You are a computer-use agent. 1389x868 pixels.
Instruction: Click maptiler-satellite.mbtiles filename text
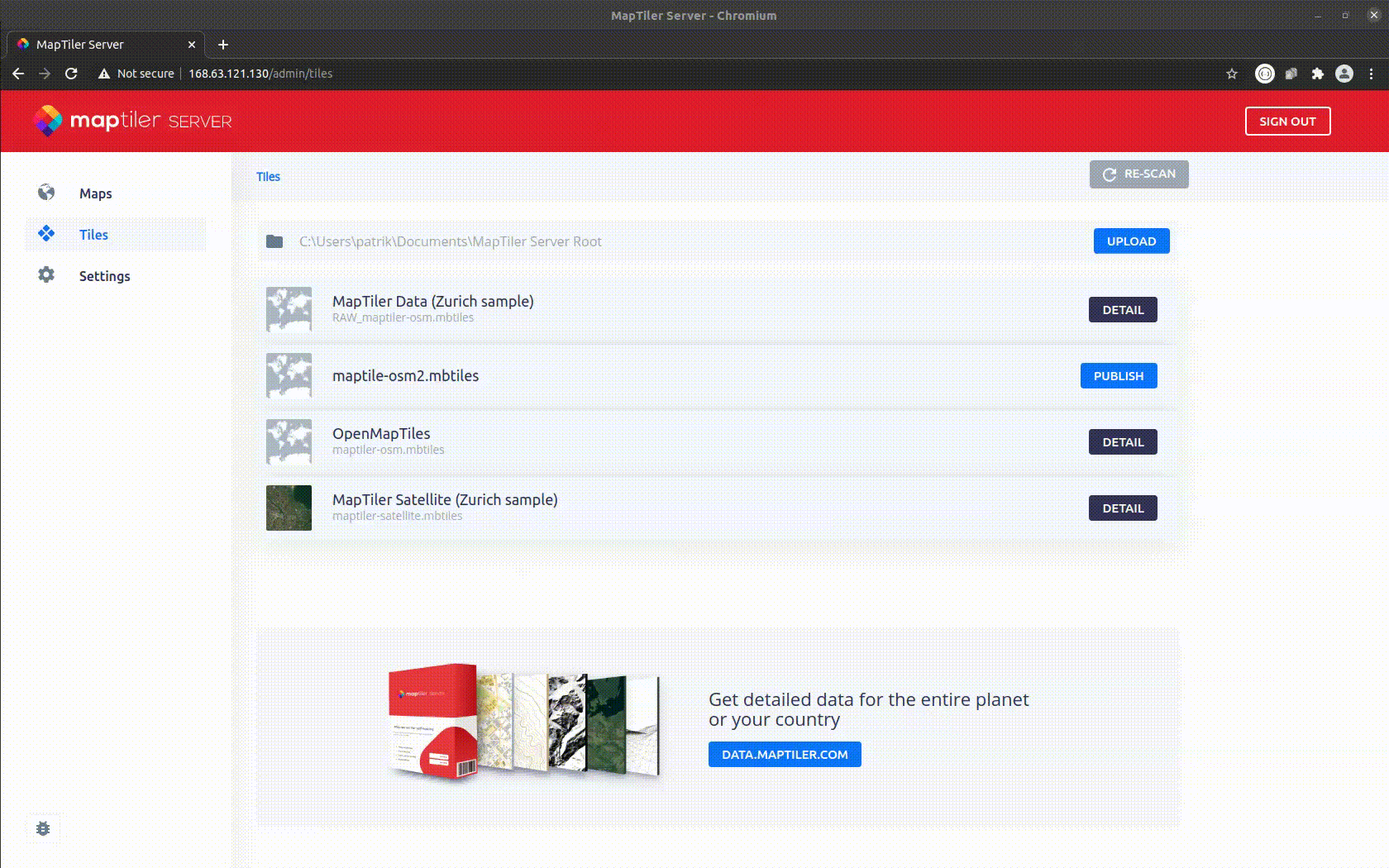(x=397, y=517)
